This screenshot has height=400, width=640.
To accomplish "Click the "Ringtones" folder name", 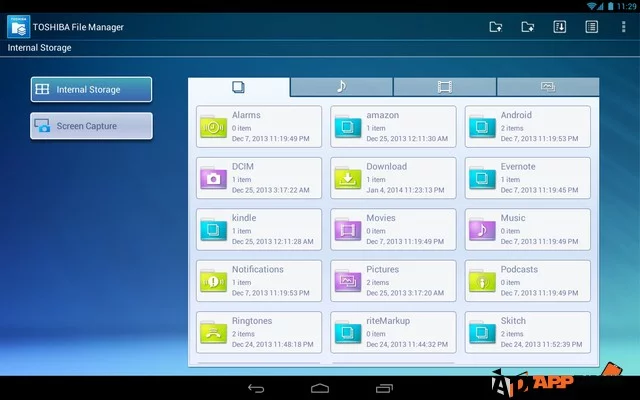I will click(252, 321).
